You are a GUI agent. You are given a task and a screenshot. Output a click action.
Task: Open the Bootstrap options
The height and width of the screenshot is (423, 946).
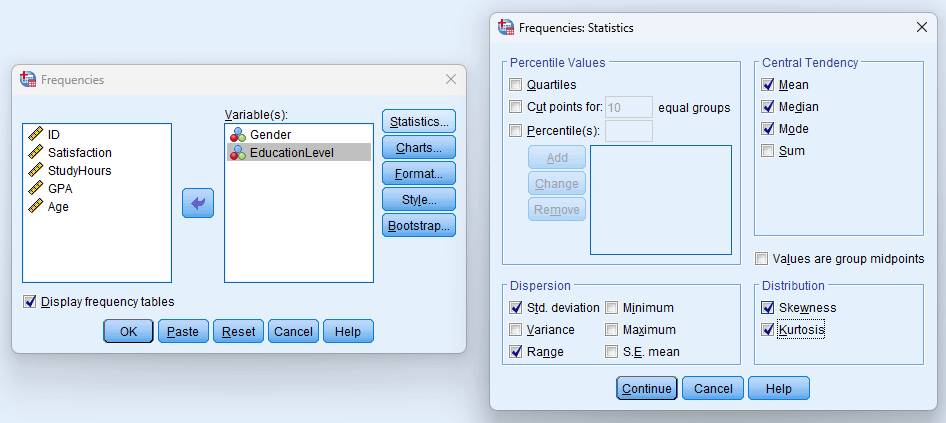click(x=418, y=225)
